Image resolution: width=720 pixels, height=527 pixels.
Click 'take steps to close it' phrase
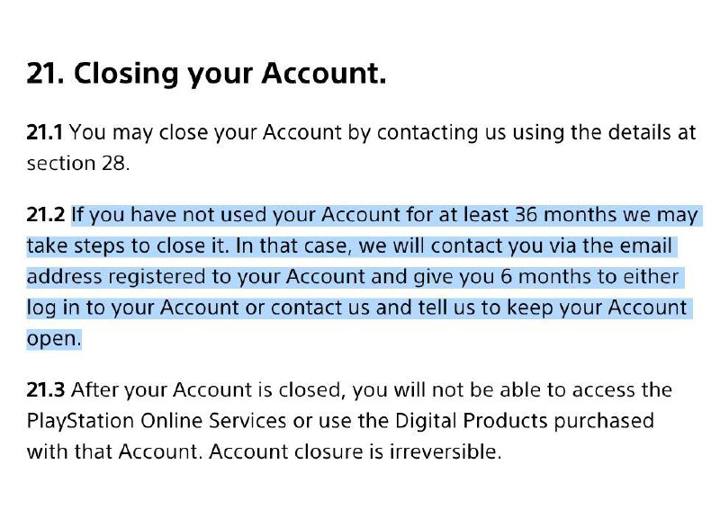coord(126,247)
